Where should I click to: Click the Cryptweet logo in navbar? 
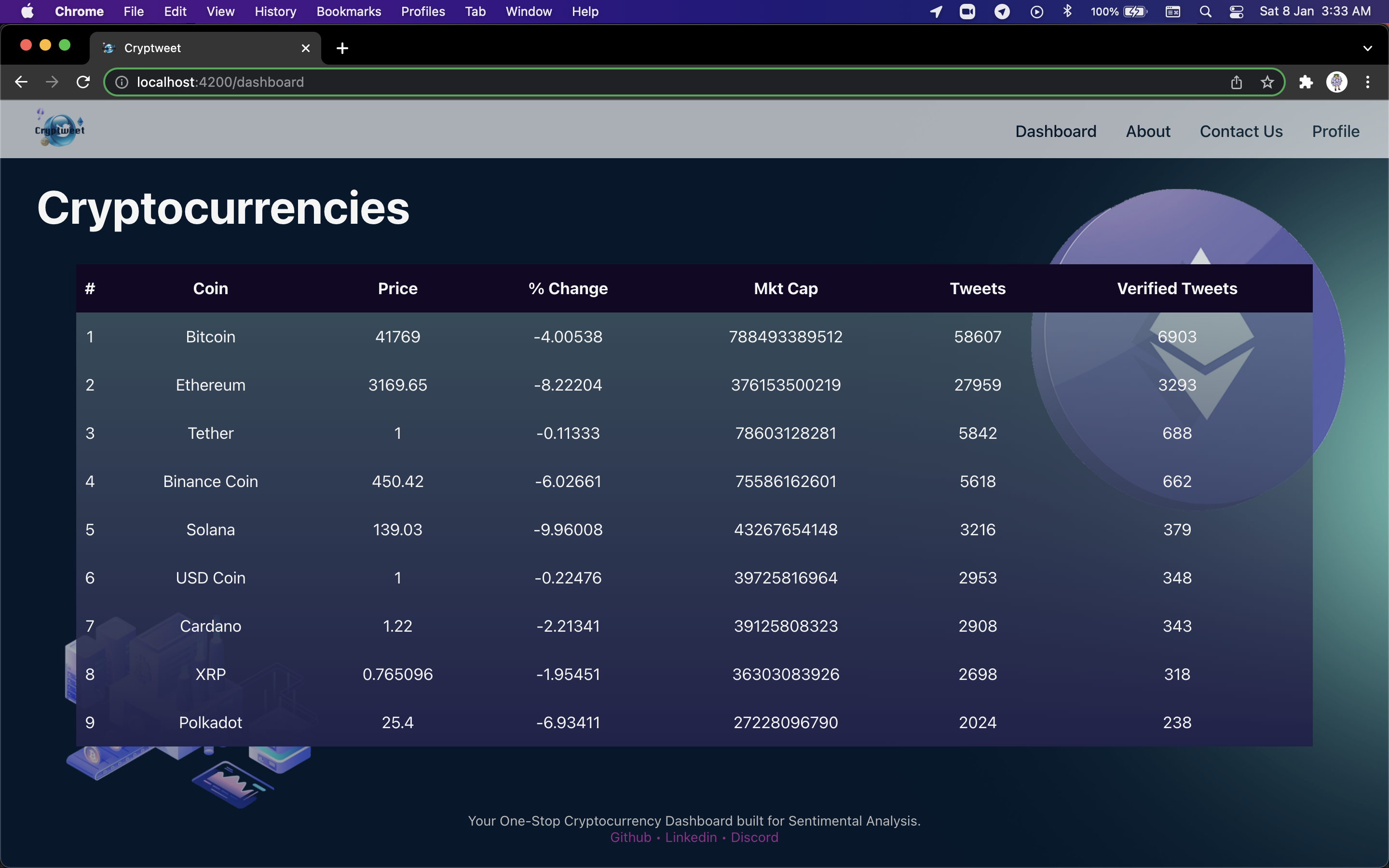pos(60,129)
